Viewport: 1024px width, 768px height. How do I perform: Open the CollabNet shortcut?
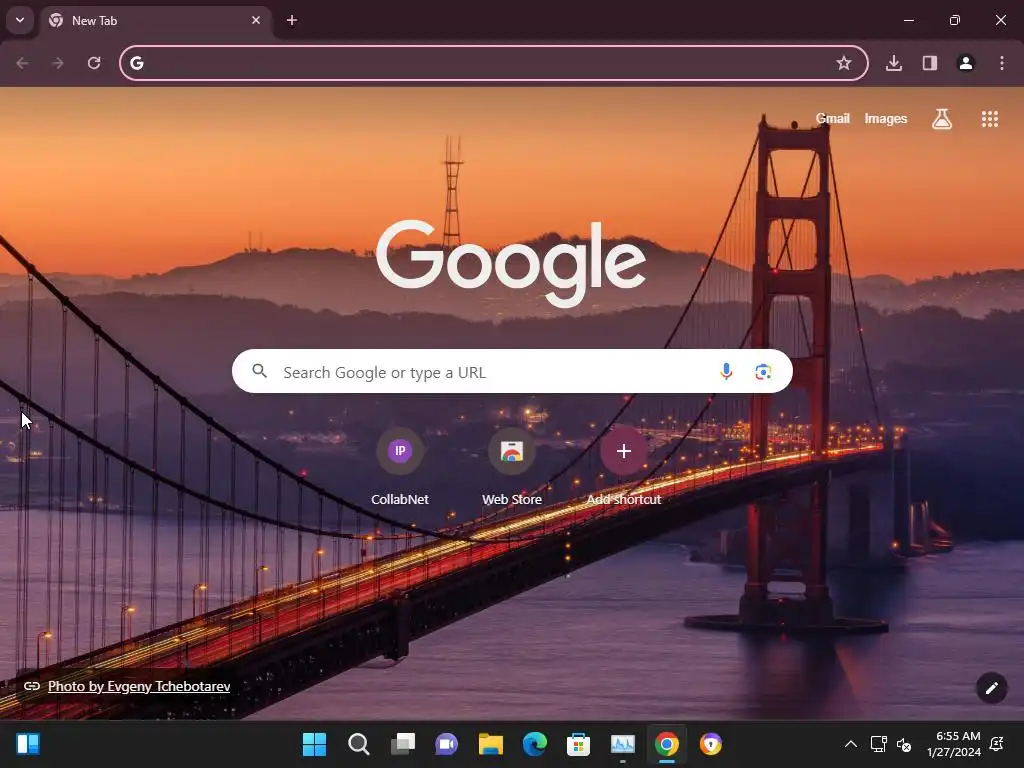point(400,466)
